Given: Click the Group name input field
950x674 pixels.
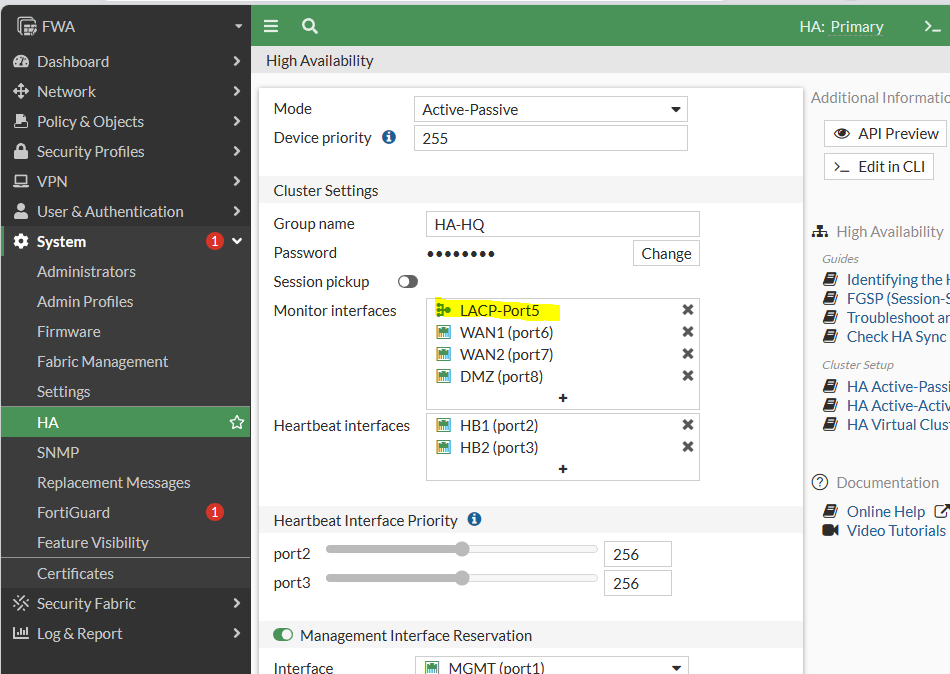Looking at the screenshot, I should point(562,224).
